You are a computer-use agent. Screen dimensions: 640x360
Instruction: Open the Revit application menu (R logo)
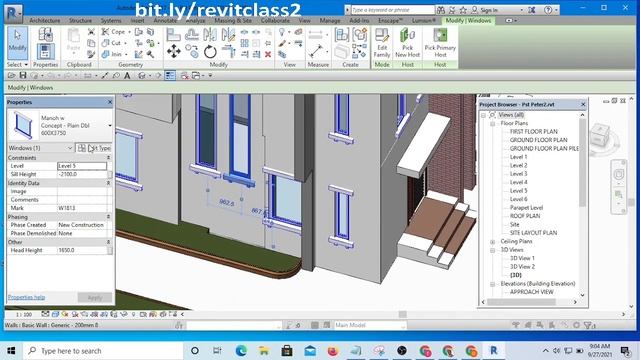point(13,13)
